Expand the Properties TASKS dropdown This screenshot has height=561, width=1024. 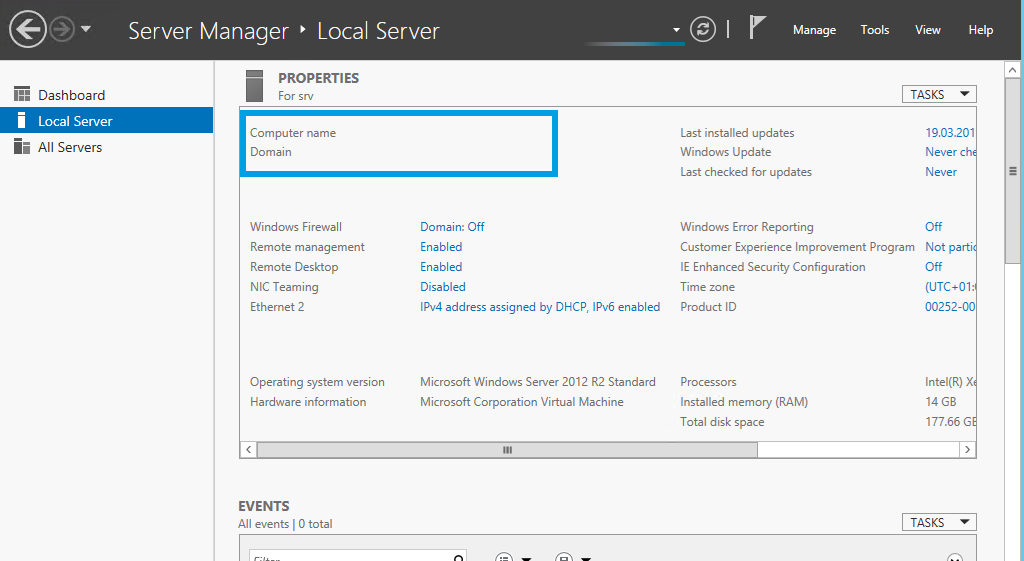coord(939,94)
